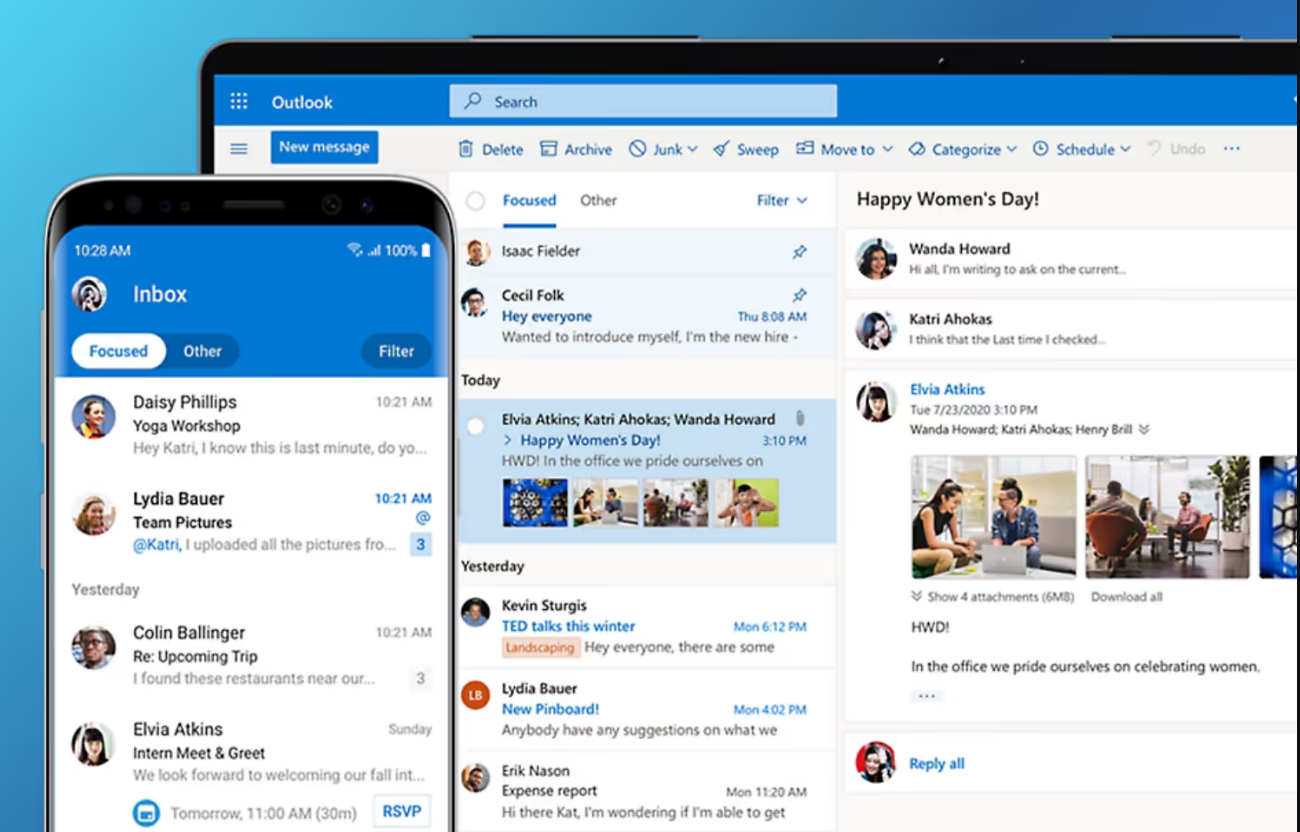This screenshot has width=1300, height=832.
Task: Click the Reply all link
Action: pos(936,763)
